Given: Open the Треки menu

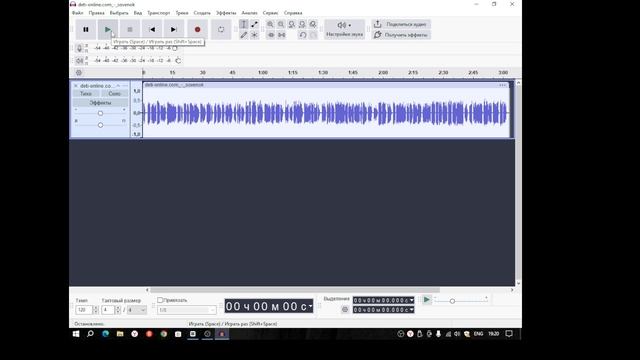Looking at the screenshot, I should pyautogui.click(x=182, y=13).
